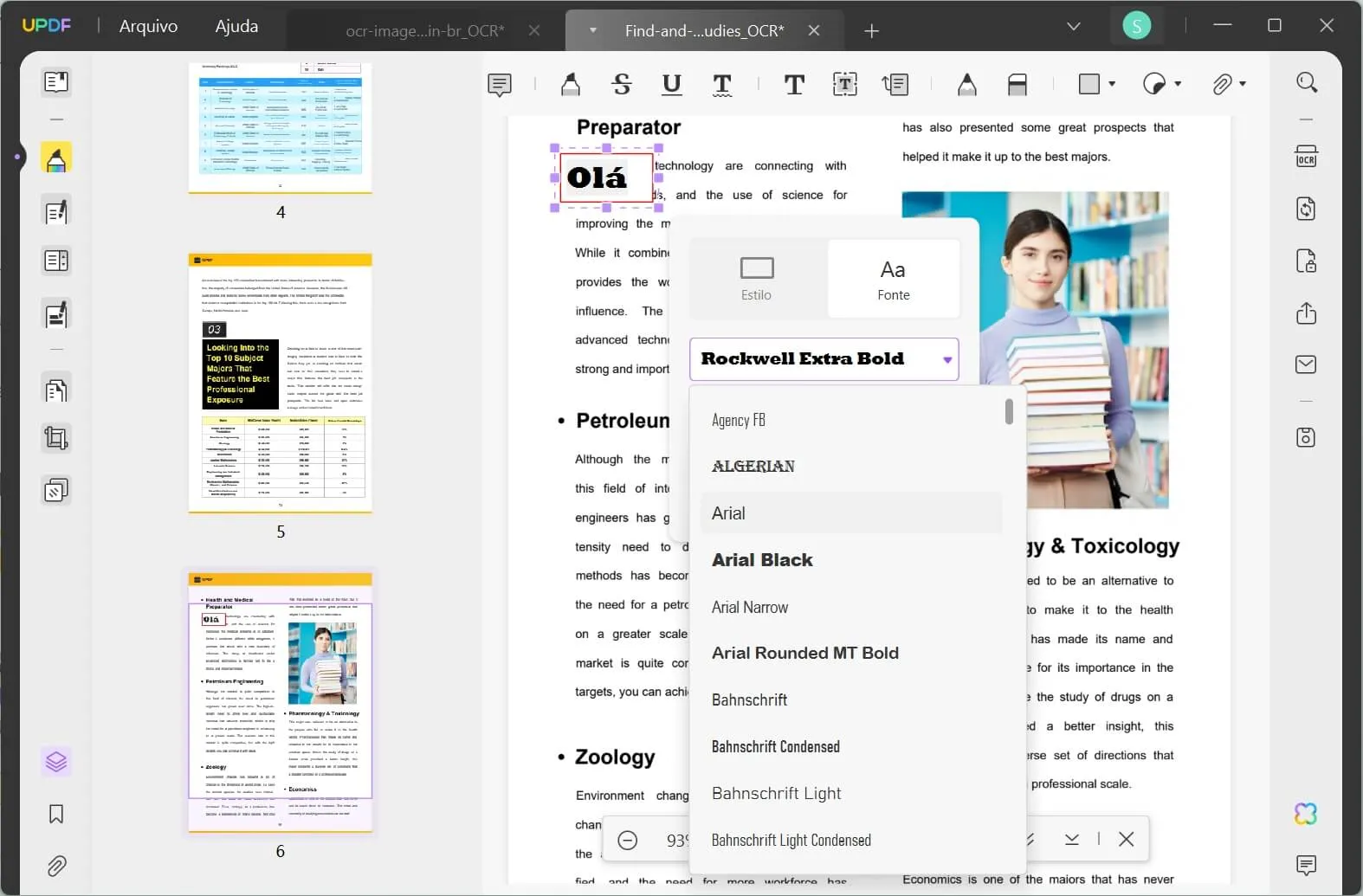This screenshot has height=896, width=1363.
Task: Select the Text Box tool
Action: (844, 84)
